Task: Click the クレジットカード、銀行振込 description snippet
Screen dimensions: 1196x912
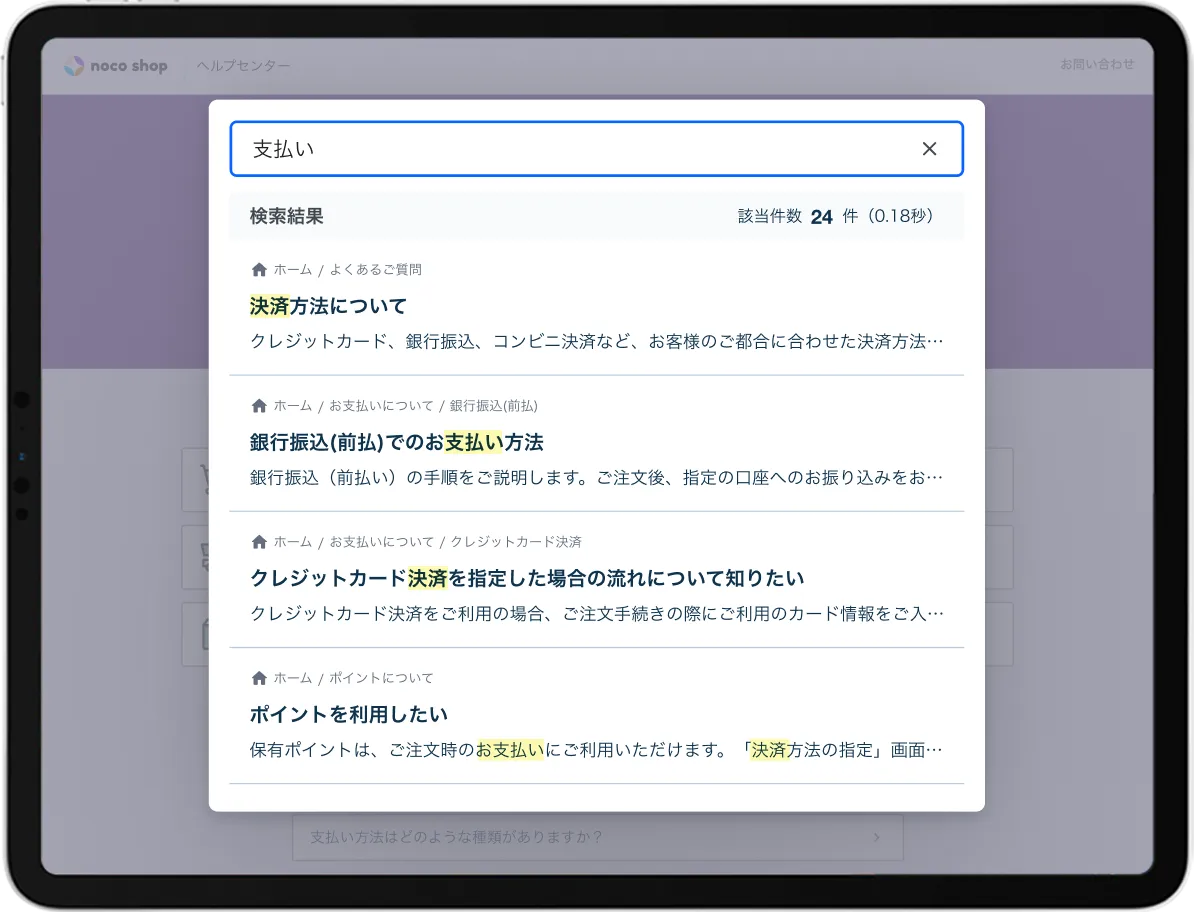Action: (x=596, y=341)
